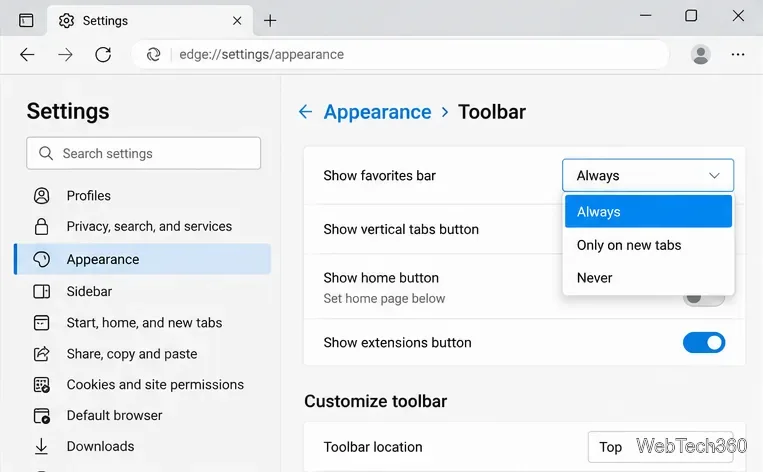Open Downloads settings
The height and width of the screenshot is (472, 763).
tap(100, 446)
